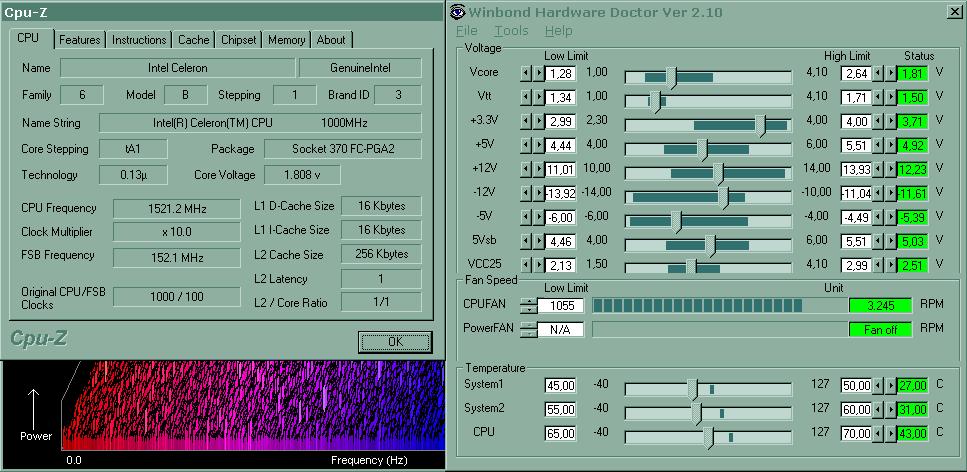Click the +12V voltage slider handle

click(x=718, y=174)
